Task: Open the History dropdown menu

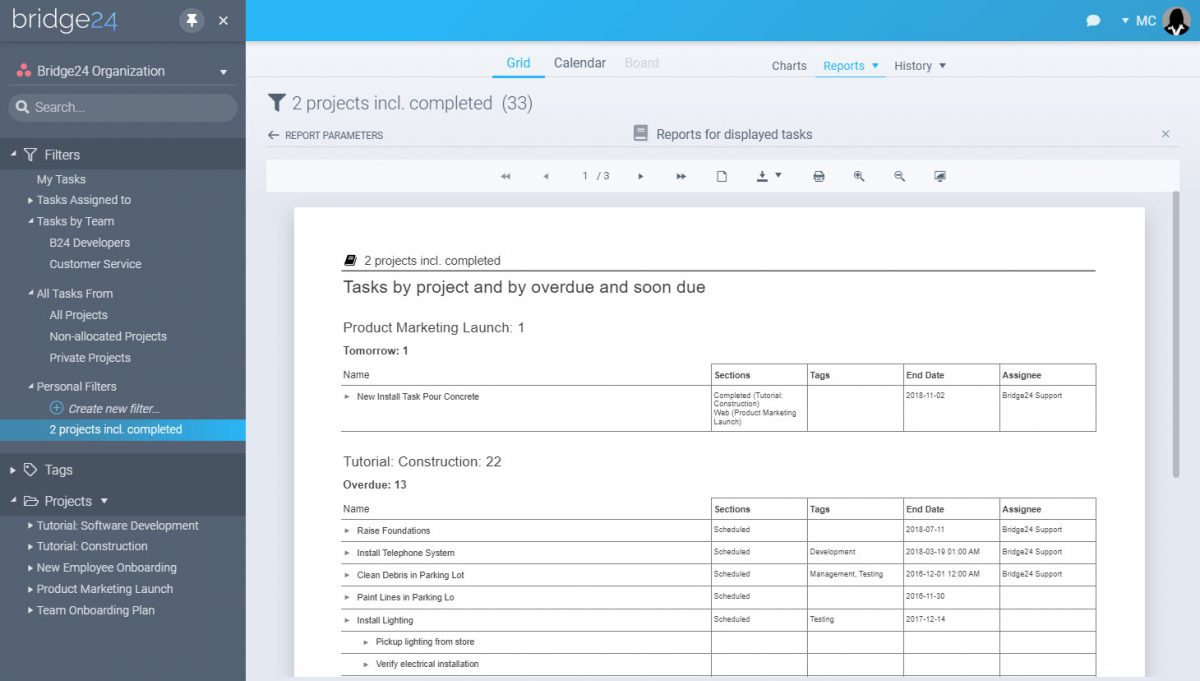Action: [920, 66]
